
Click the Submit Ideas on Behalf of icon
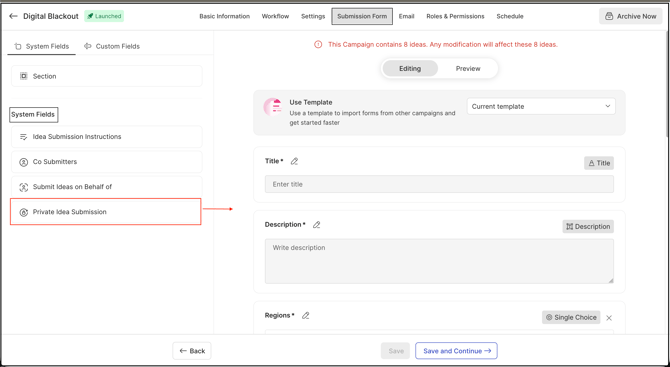[x=24, y=187]
